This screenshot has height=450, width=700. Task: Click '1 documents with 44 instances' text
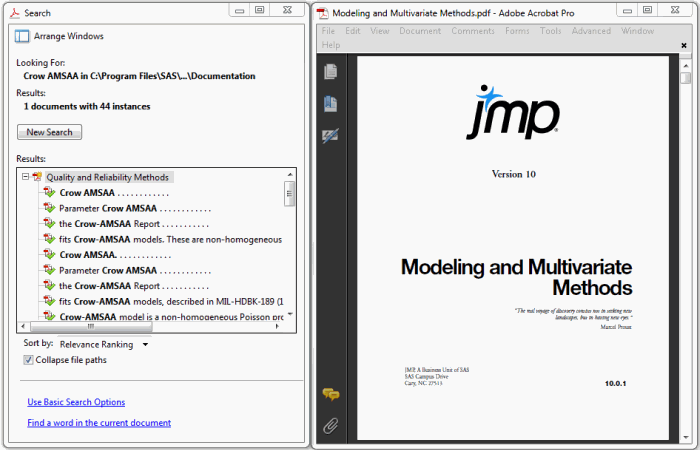(x=87, y=106)
